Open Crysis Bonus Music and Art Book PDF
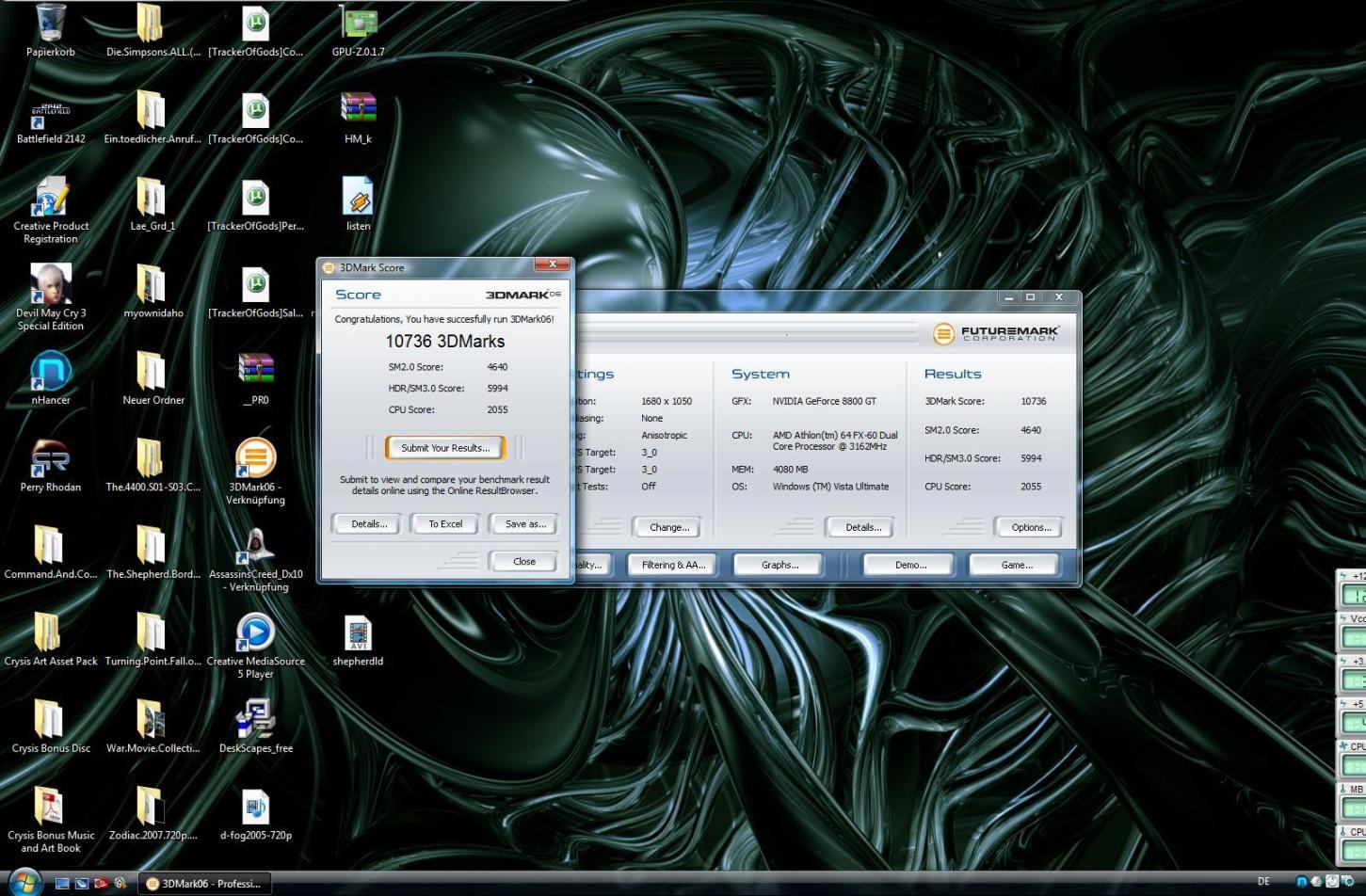The image size is (1366, 896). point(51,820)
